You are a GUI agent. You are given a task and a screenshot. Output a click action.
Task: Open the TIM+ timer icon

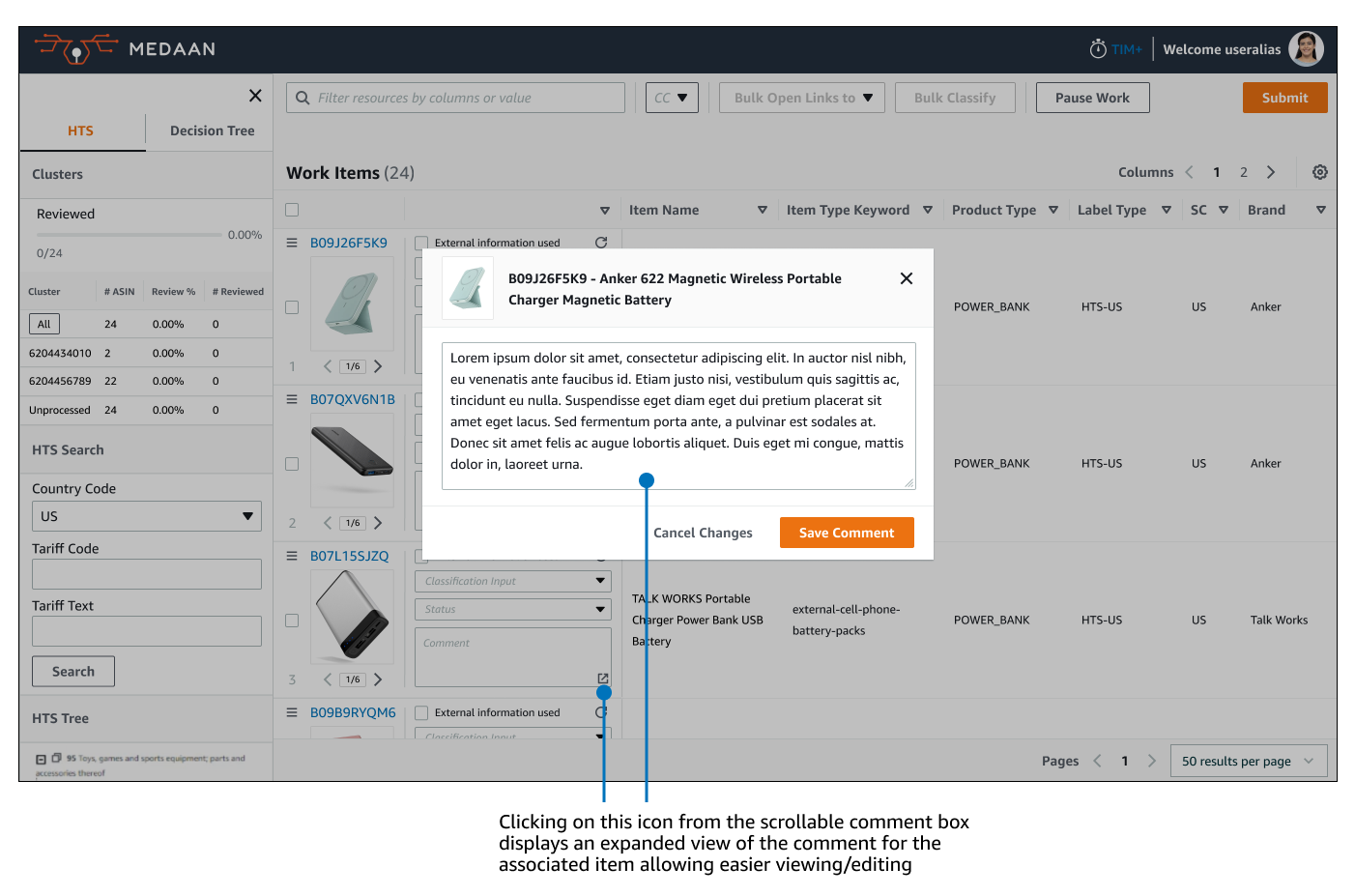click(x=1098, y=49)
